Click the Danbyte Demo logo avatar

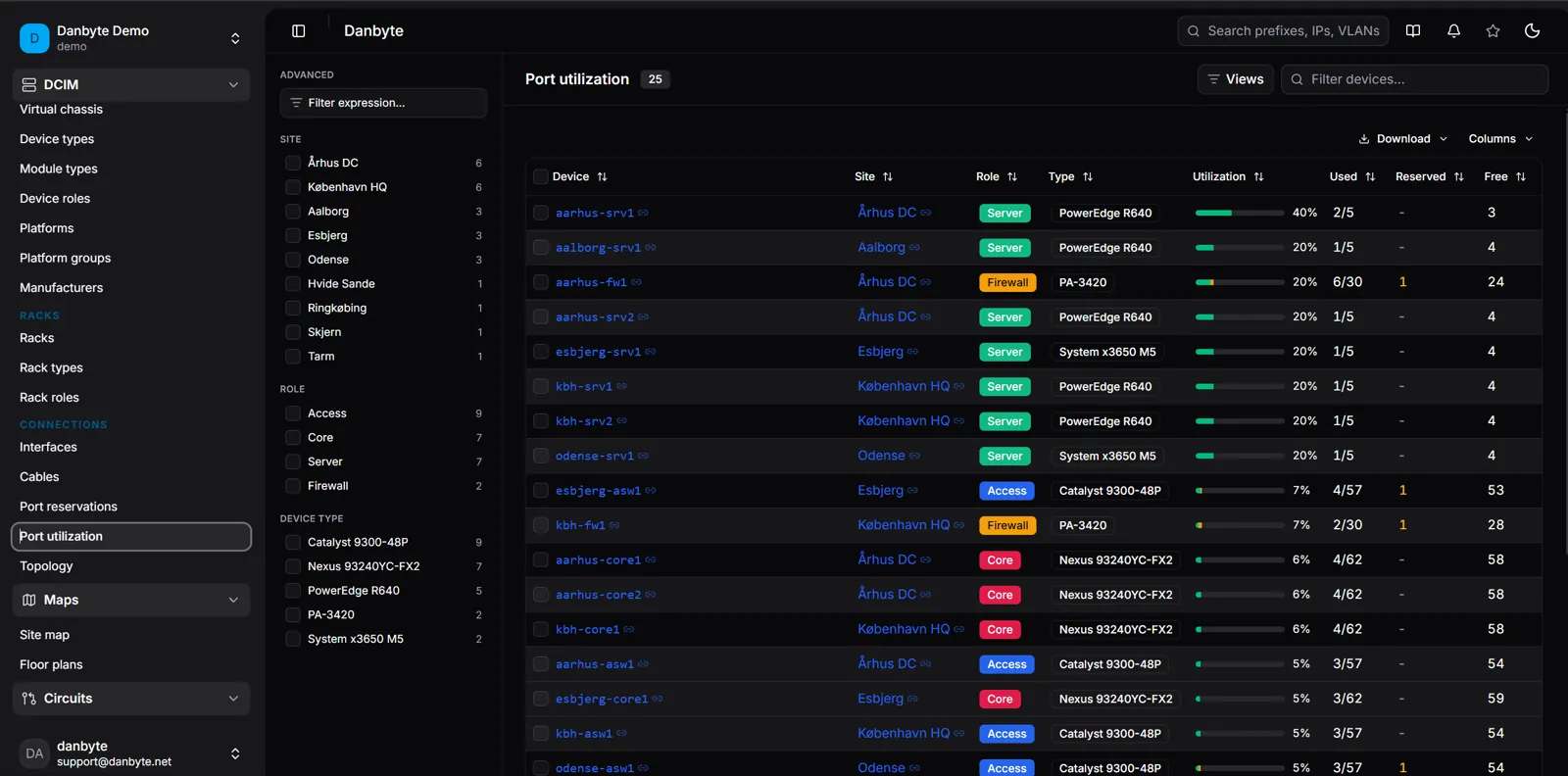(34, 38)
